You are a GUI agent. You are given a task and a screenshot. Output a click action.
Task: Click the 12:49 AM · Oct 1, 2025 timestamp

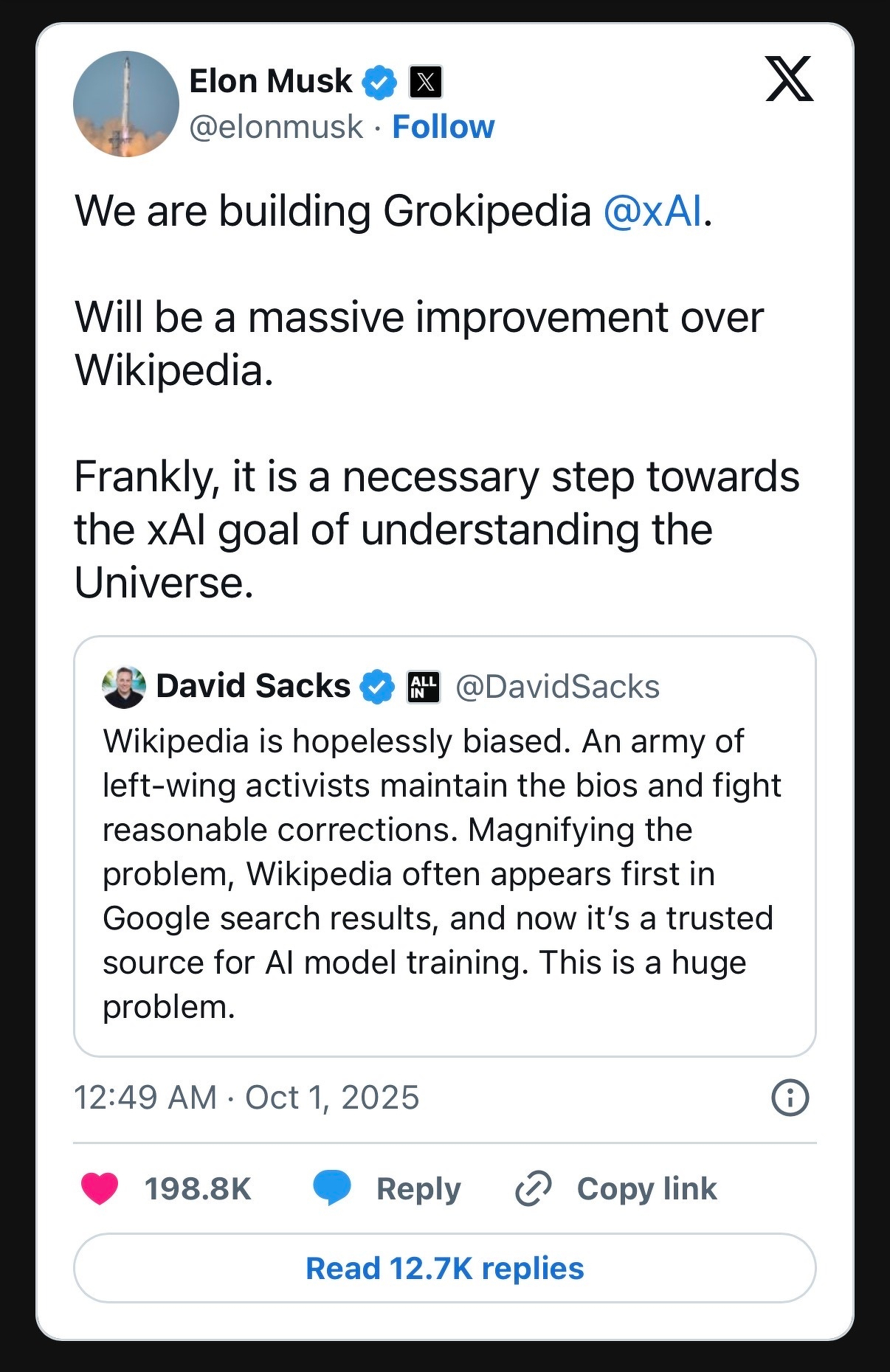click(x=246, y=1098)
